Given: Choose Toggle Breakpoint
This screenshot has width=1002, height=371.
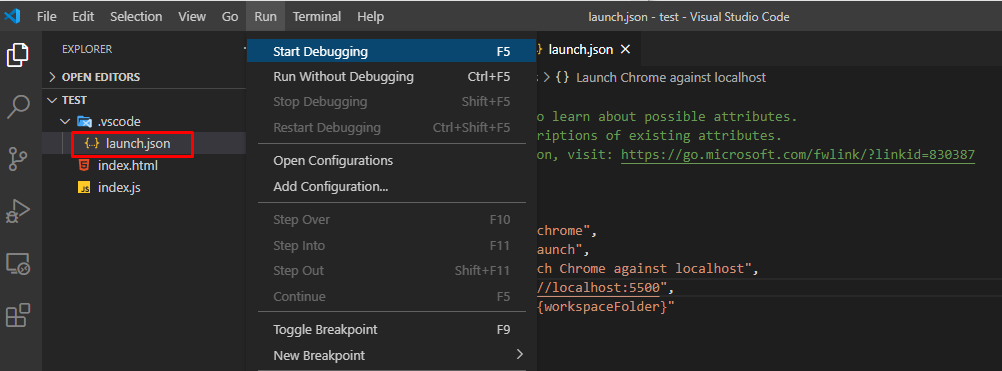Looking at the screenshot, I should pos(392,329).
